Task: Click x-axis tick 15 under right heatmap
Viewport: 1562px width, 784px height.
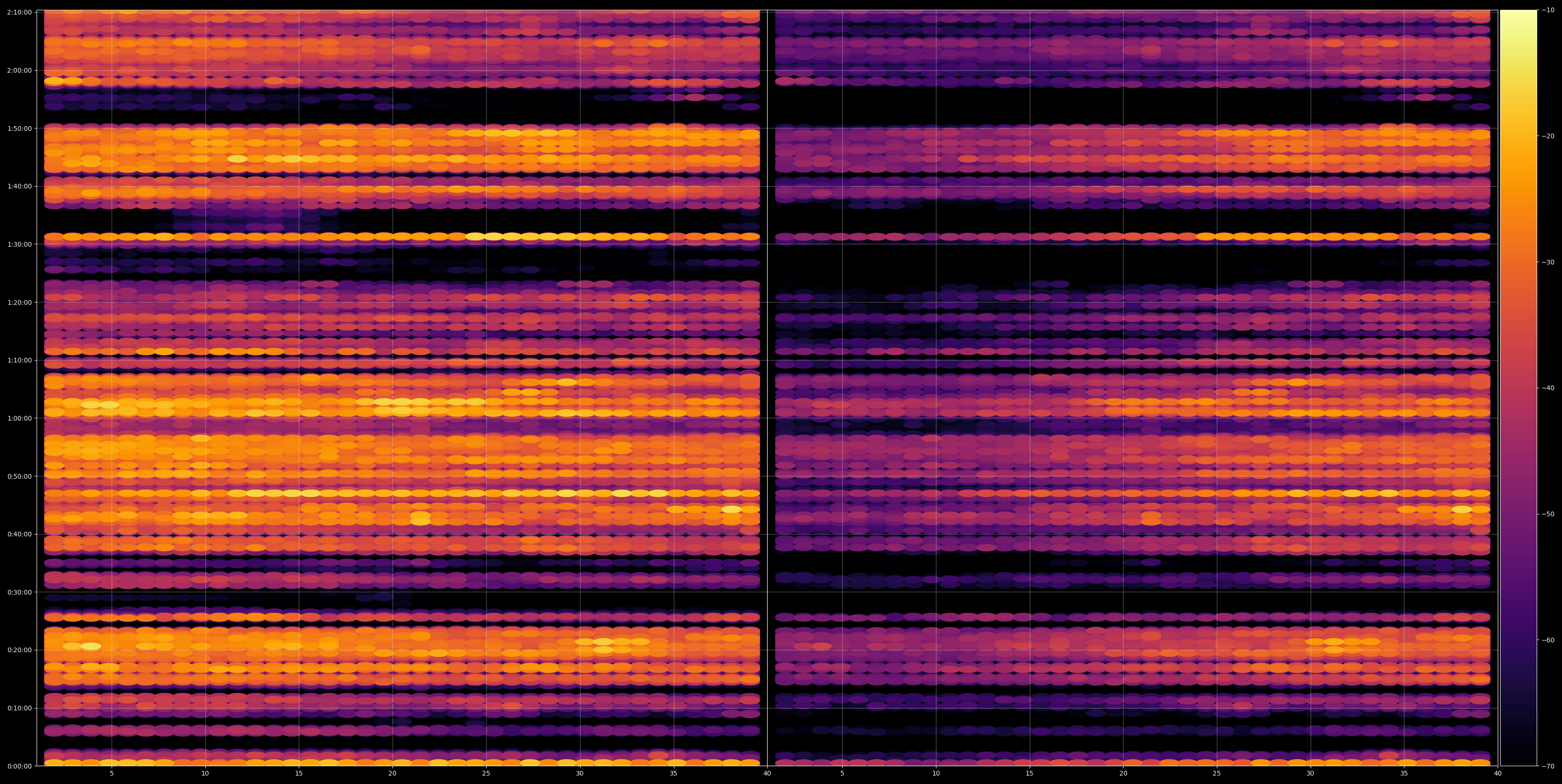Action: [1030, 774]
